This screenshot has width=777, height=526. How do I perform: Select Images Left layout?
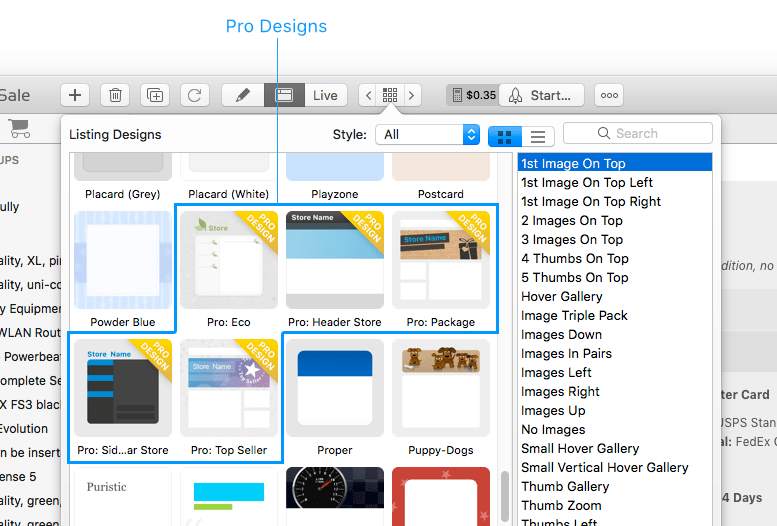click(615, 372)
